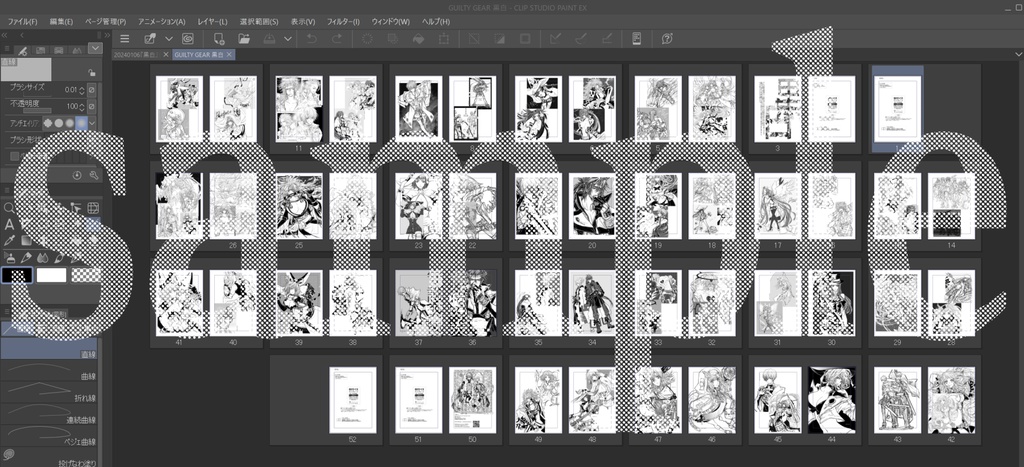Open the hamburger command bar menu
The width and height of the screenshot is (1024, 467).
coord(125,39)
